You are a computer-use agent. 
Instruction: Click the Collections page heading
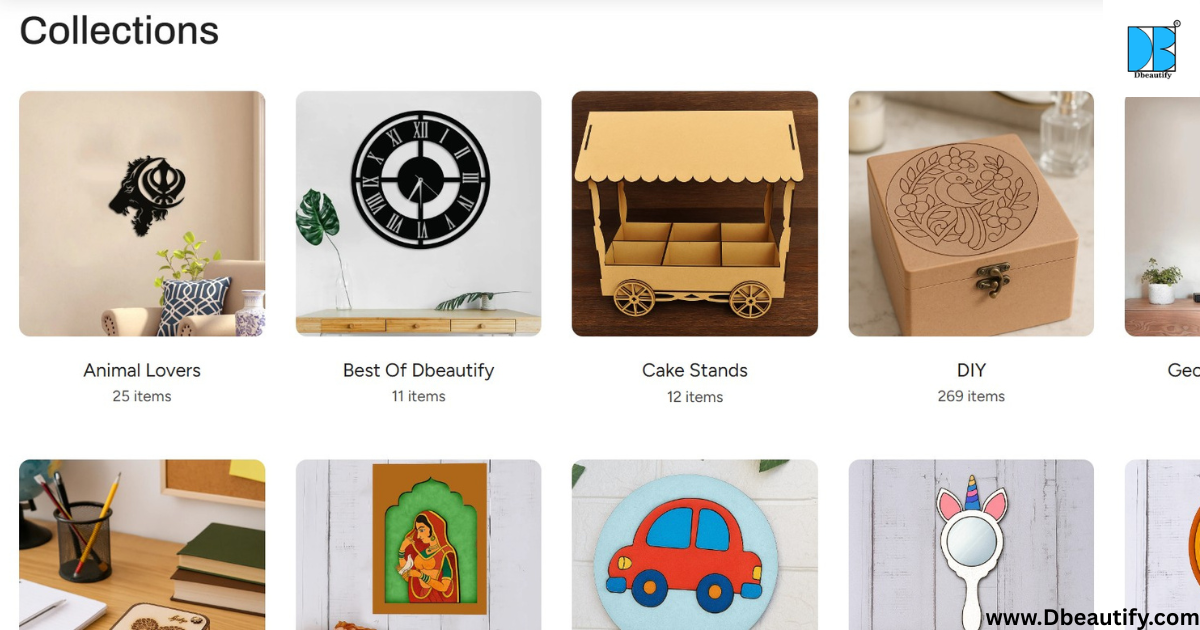coord(119,31)
